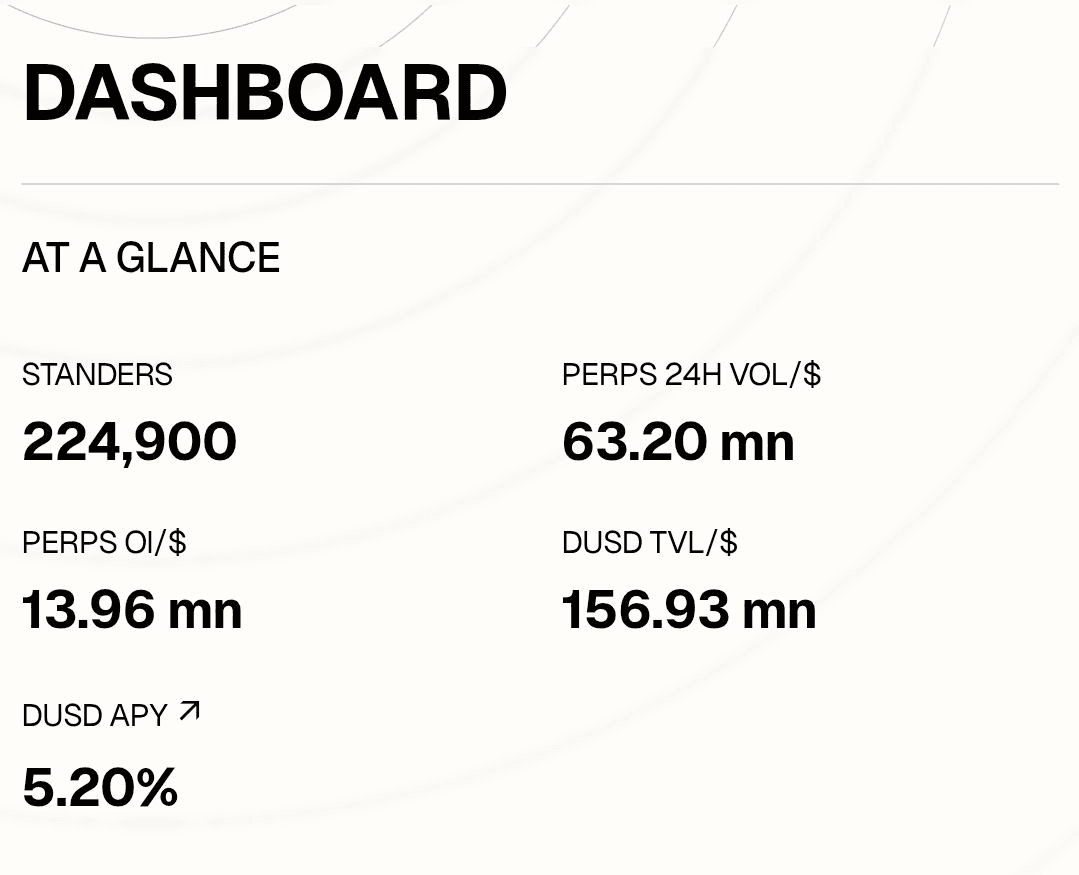Click the DUSD TVL label text

click(x=636, y=543)
